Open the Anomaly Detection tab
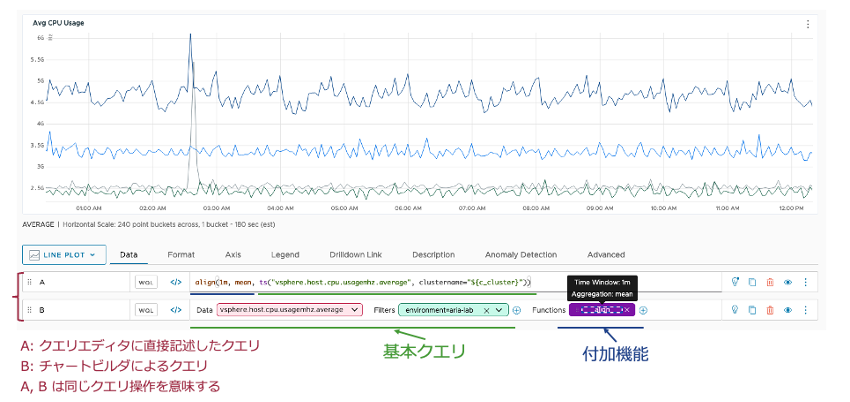 tap(520, 255)
